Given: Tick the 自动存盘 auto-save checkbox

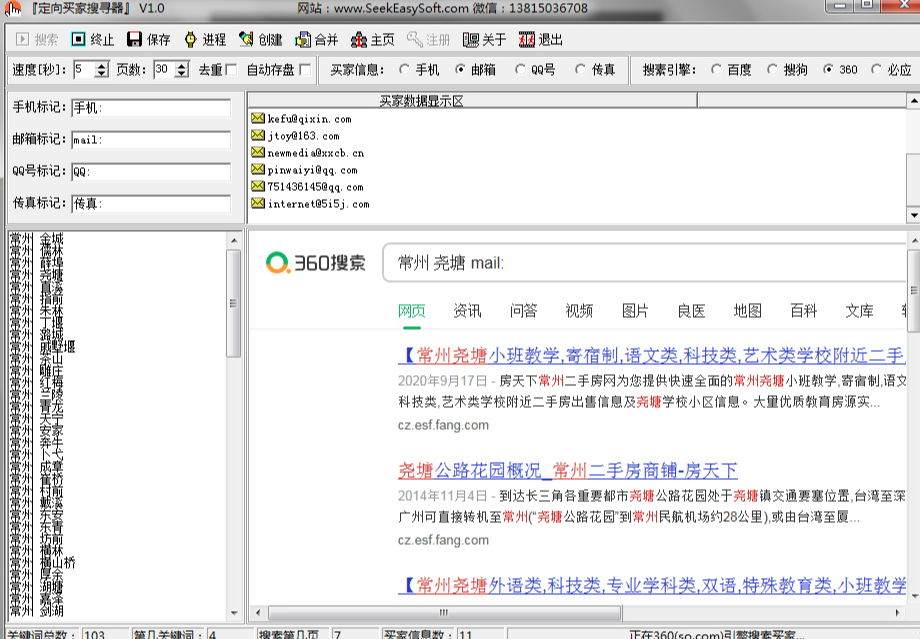Looking at the screenshot, I should pyautogui.click(x=305, y=70).
